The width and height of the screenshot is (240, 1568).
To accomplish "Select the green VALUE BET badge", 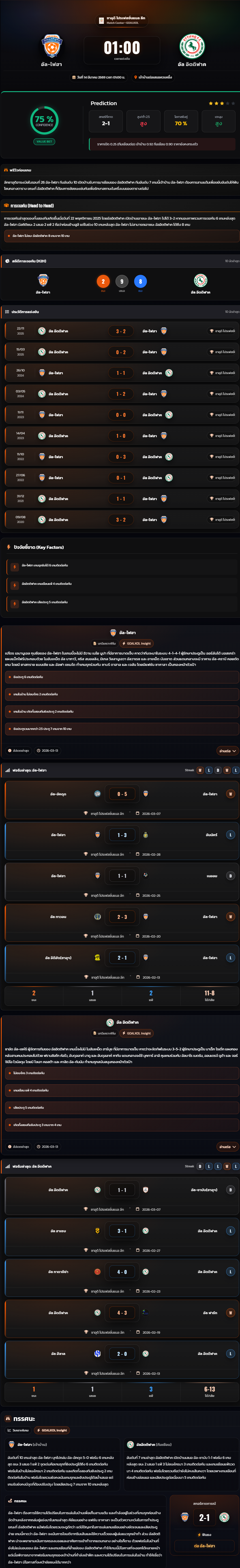I will click(44, 141).
